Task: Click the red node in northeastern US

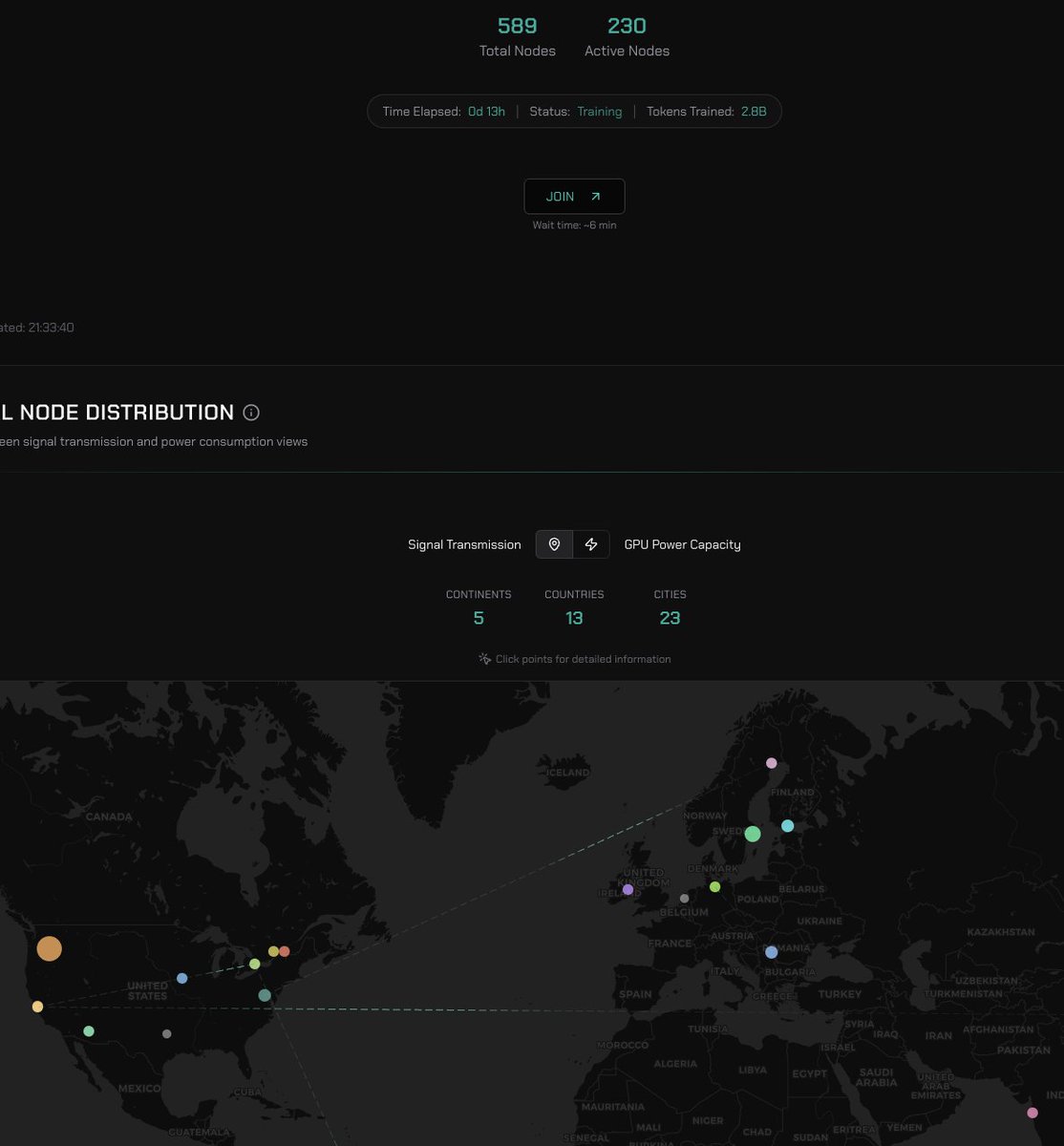Action: click(x=285, y=951)
